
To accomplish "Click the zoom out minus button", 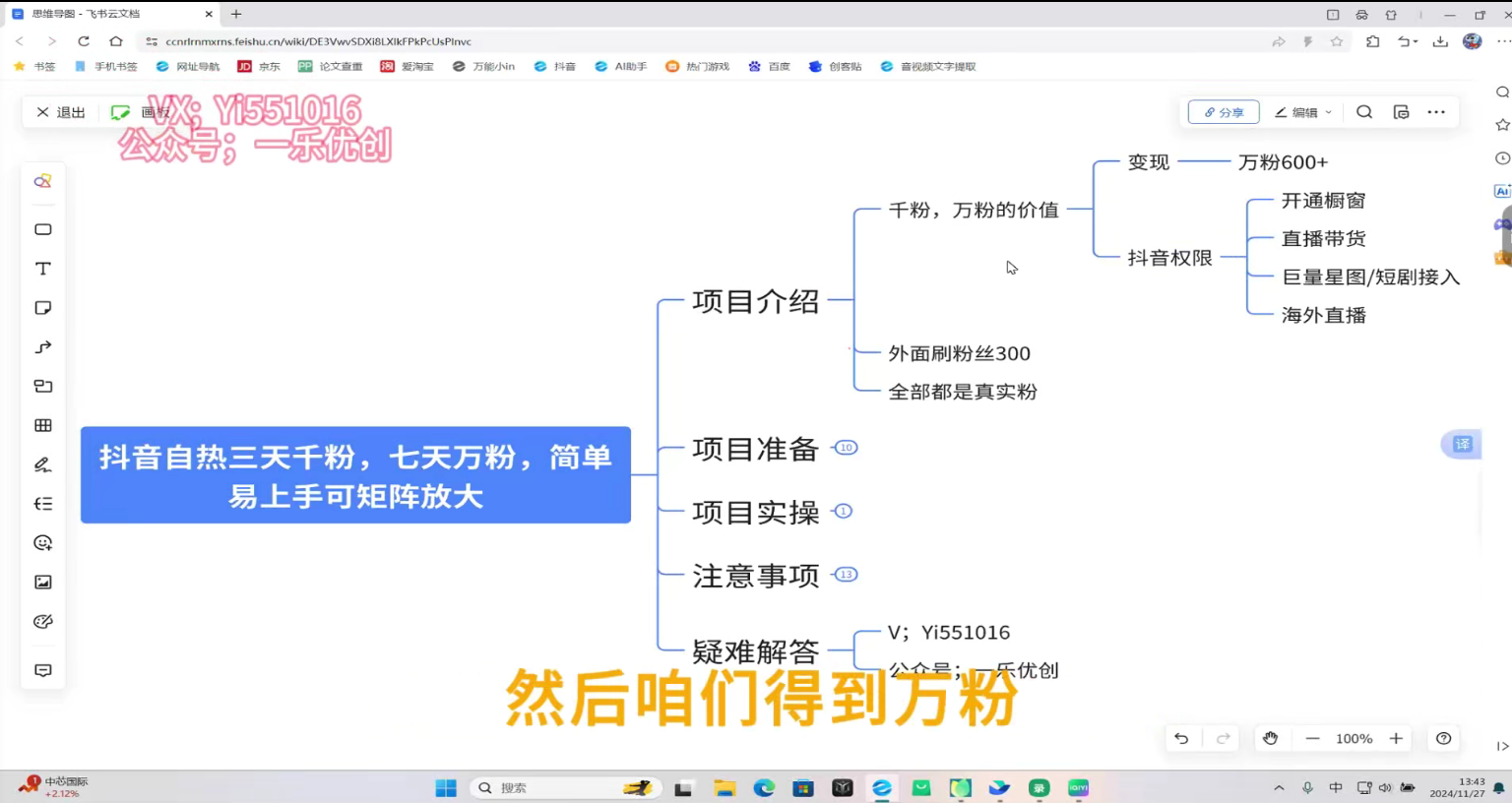I will point(1312,739).
